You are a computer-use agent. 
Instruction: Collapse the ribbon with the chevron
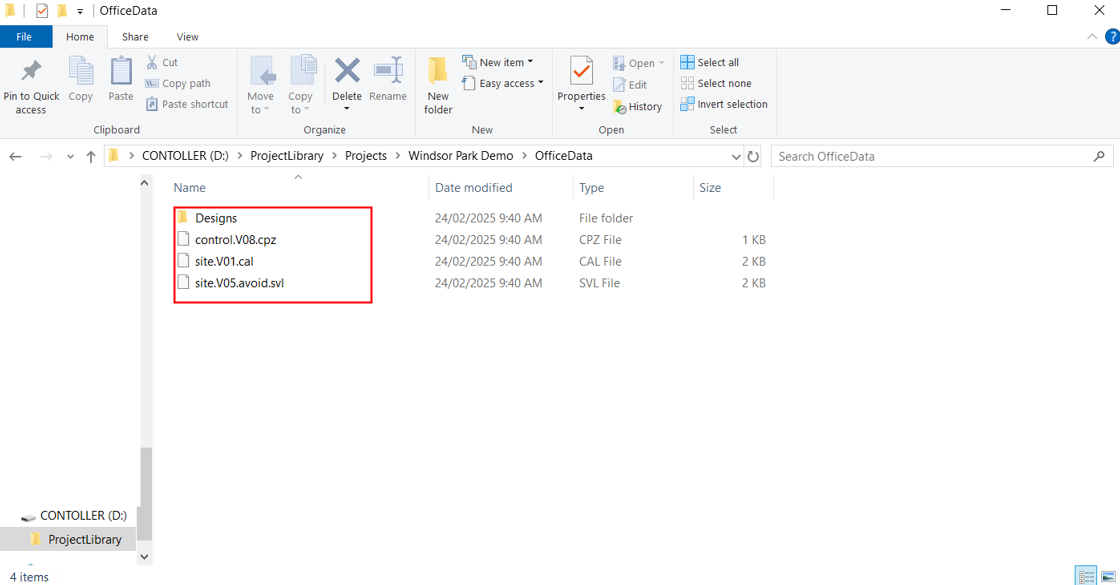pos(1092,36)
